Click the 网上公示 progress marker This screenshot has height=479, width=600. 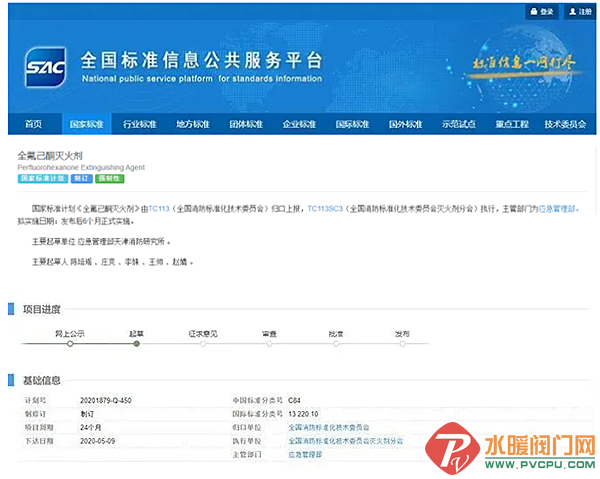(x=70, y=344)
